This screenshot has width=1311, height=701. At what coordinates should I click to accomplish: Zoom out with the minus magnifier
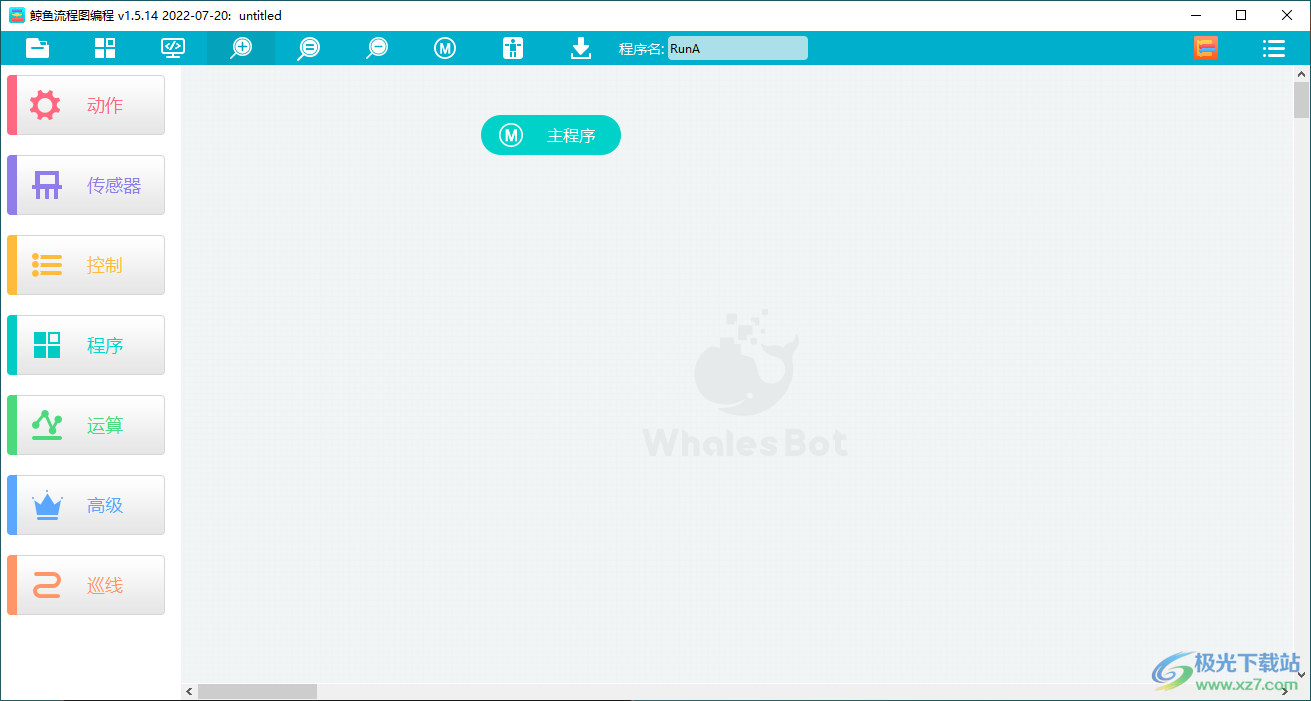[x=377, y=48]
